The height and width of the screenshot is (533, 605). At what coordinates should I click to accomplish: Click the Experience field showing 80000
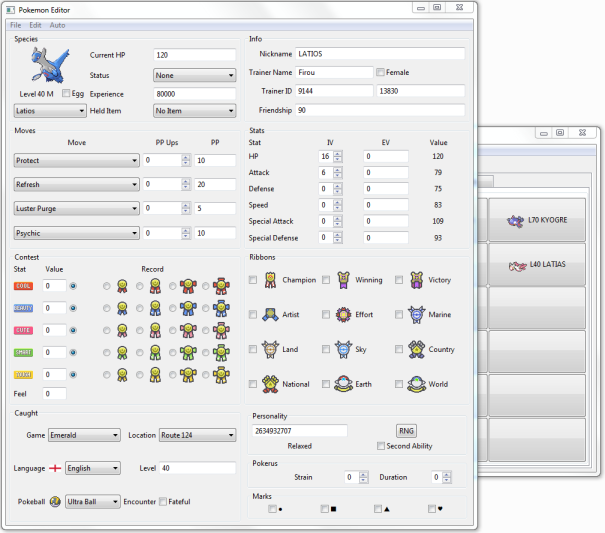[194, 94]
